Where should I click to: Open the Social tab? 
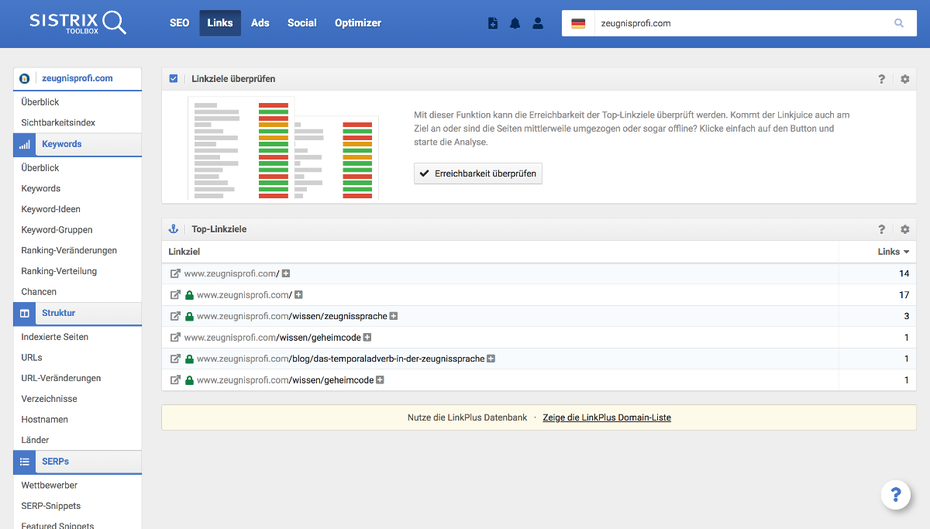[x=302, y=23]
